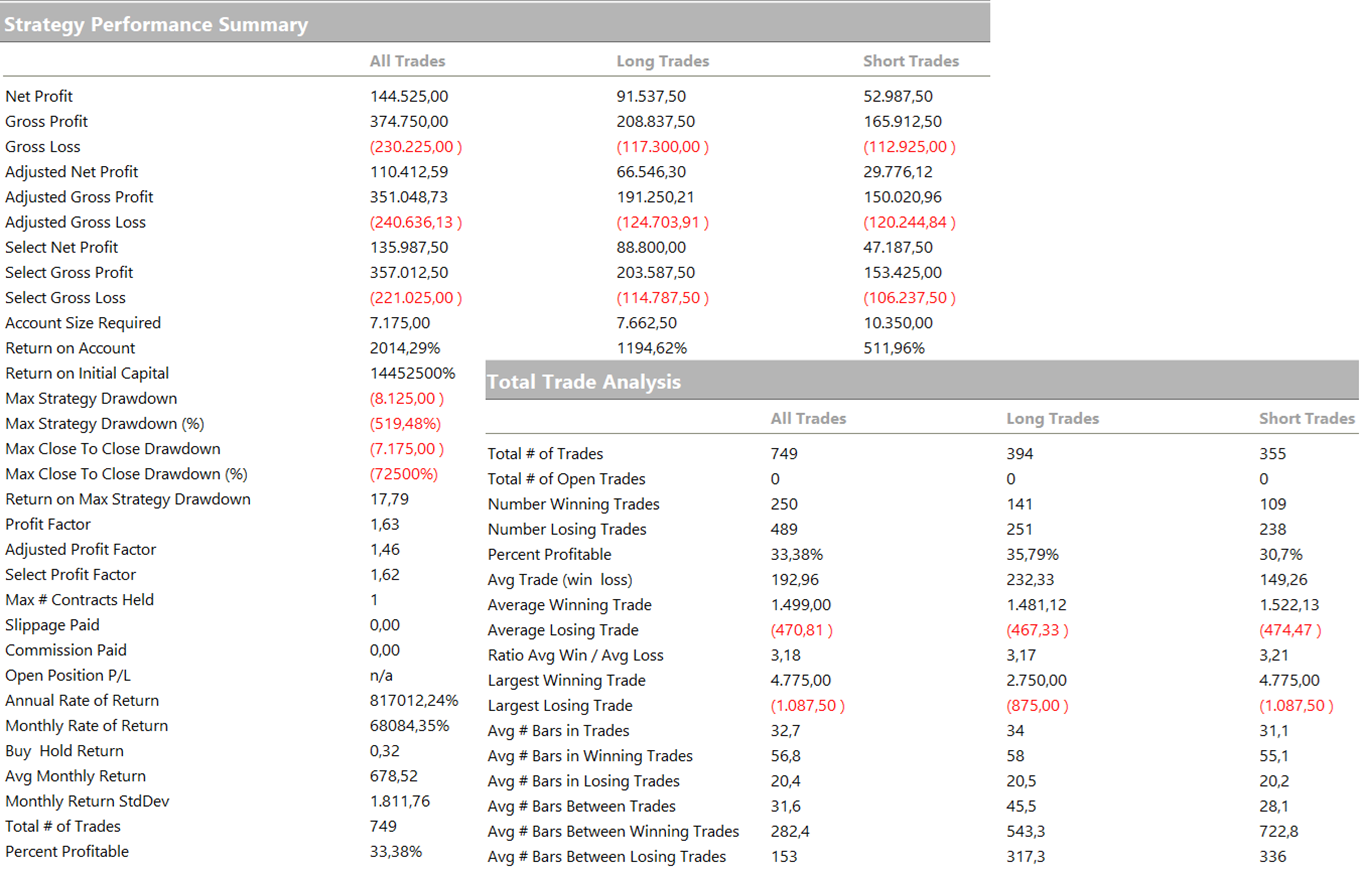Screen dimensions: 1360x874
Task: Select the Average Losing Trade label
Action: (x=563, y=630)
